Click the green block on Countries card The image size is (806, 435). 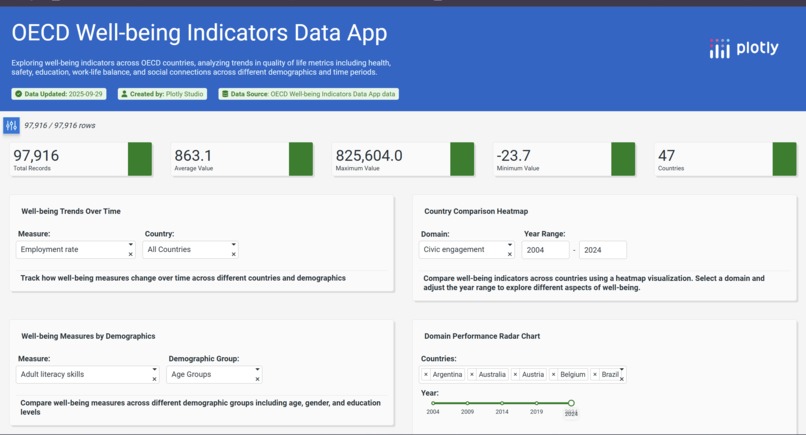pyautogui.click(x=784, y=159)
